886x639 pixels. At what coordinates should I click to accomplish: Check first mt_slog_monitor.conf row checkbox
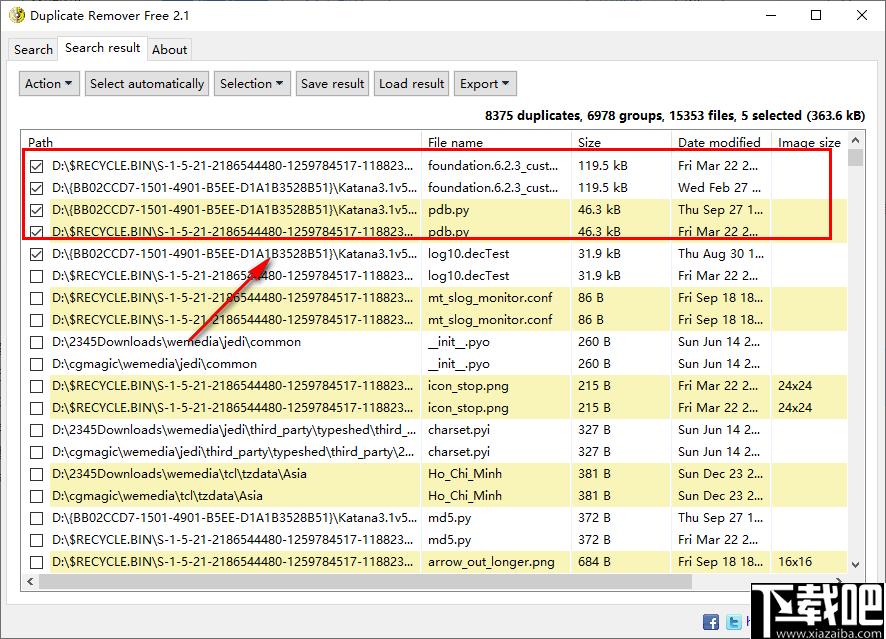(37, 298)
